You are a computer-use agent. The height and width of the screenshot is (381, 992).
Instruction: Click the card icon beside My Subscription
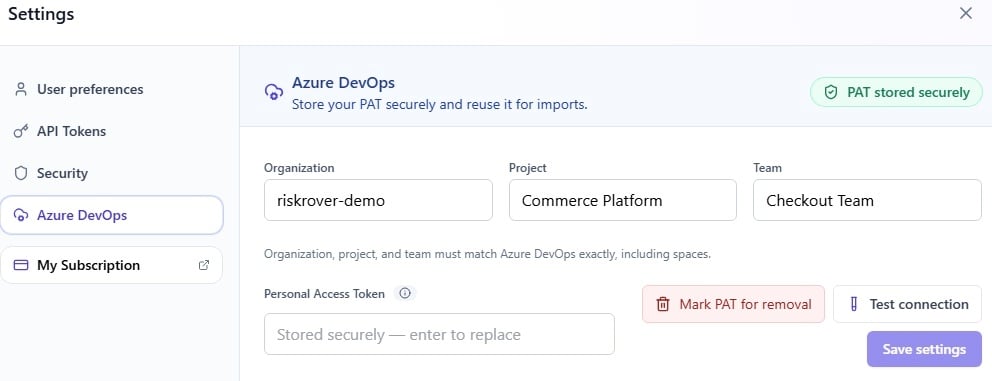(21, 265)
